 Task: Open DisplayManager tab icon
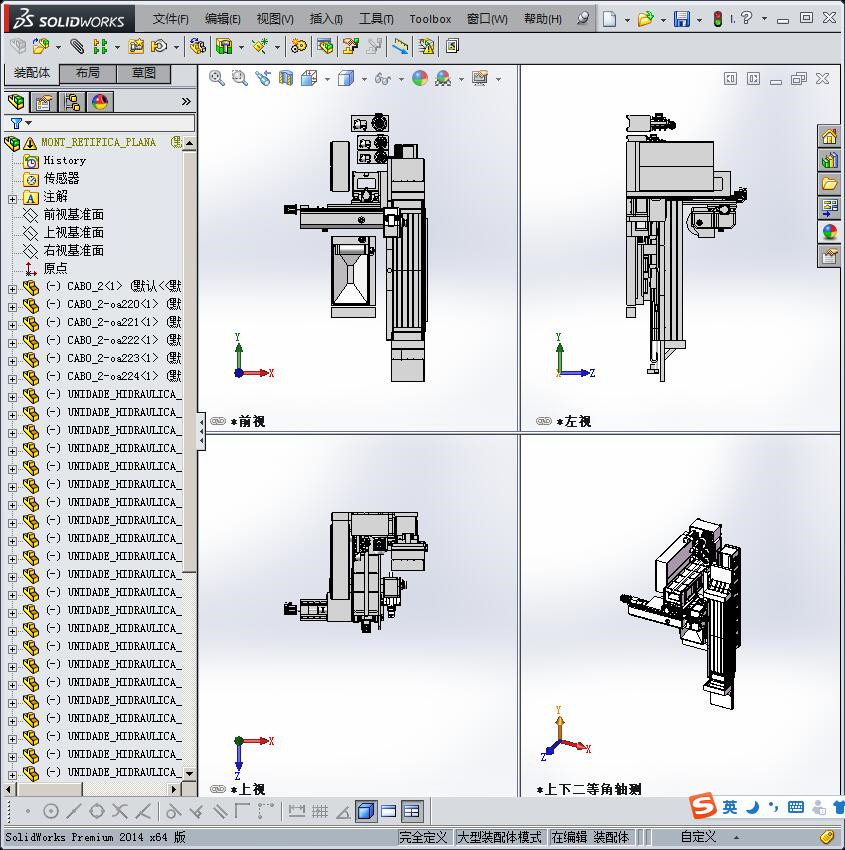point(100,102)
